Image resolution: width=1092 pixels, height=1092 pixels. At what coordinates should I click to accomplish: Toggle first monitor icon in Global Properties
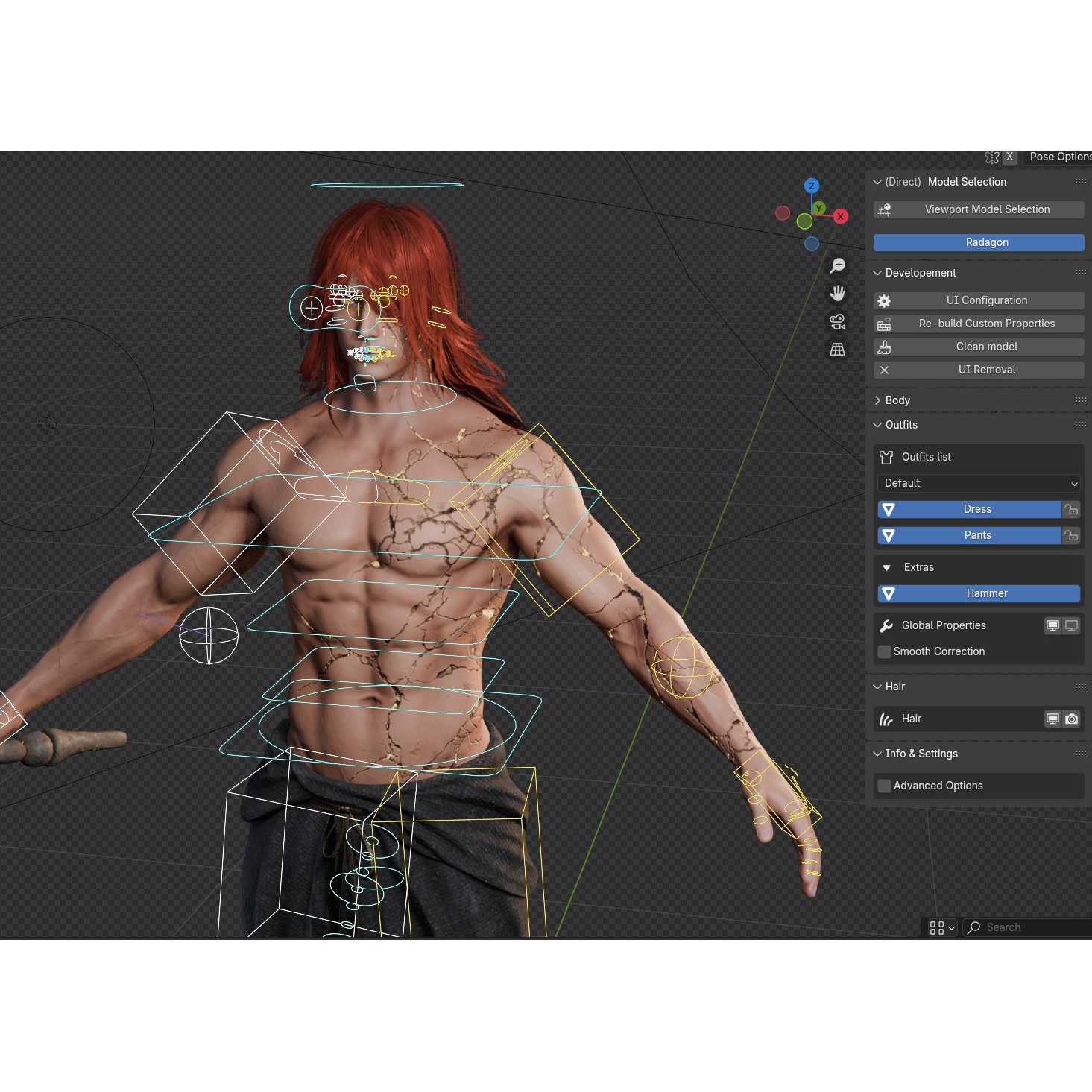click(x=1052, y=625)
